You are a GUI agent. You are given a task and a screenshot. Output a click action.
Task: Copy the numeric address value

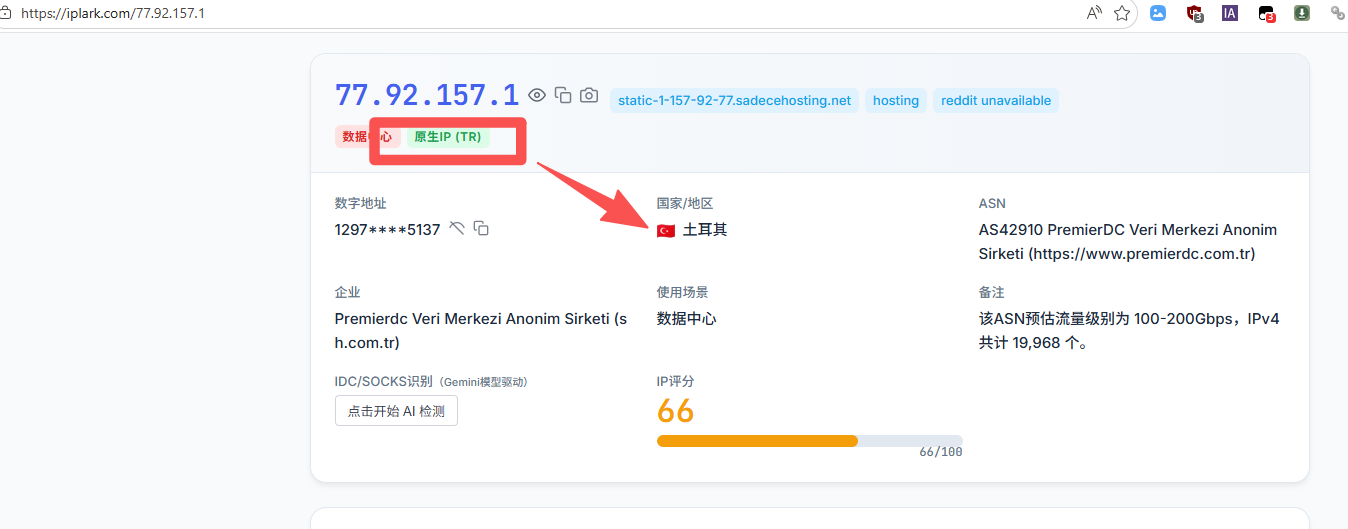tap(481, 229)
